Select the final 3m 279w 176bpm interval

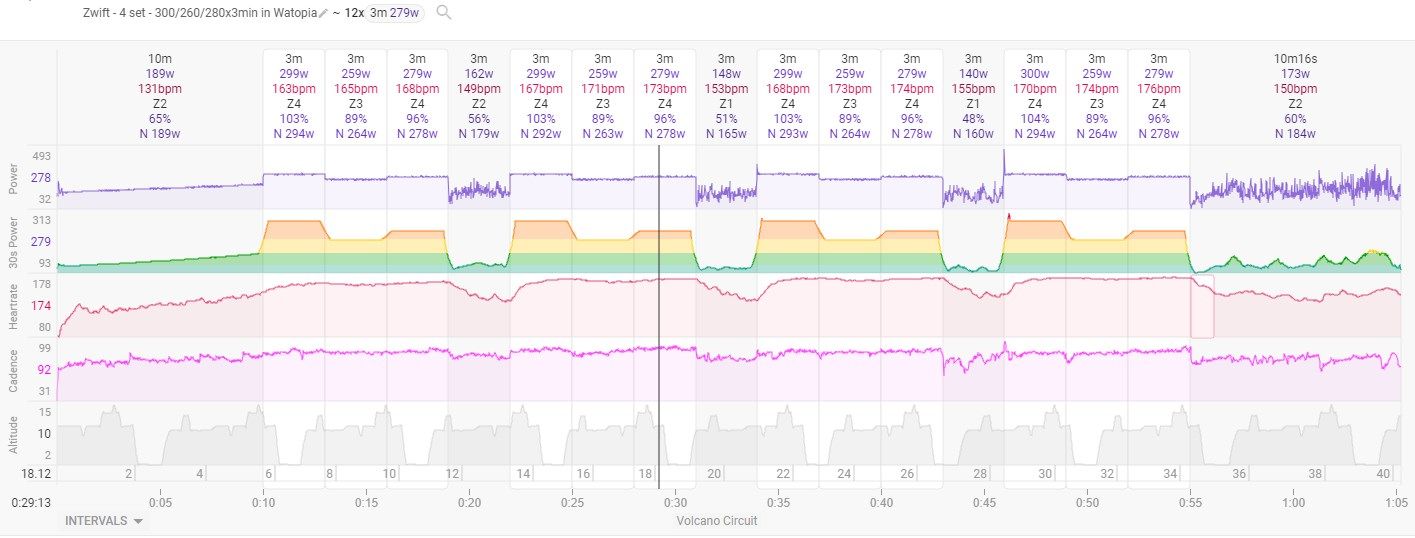(1159, 96)
